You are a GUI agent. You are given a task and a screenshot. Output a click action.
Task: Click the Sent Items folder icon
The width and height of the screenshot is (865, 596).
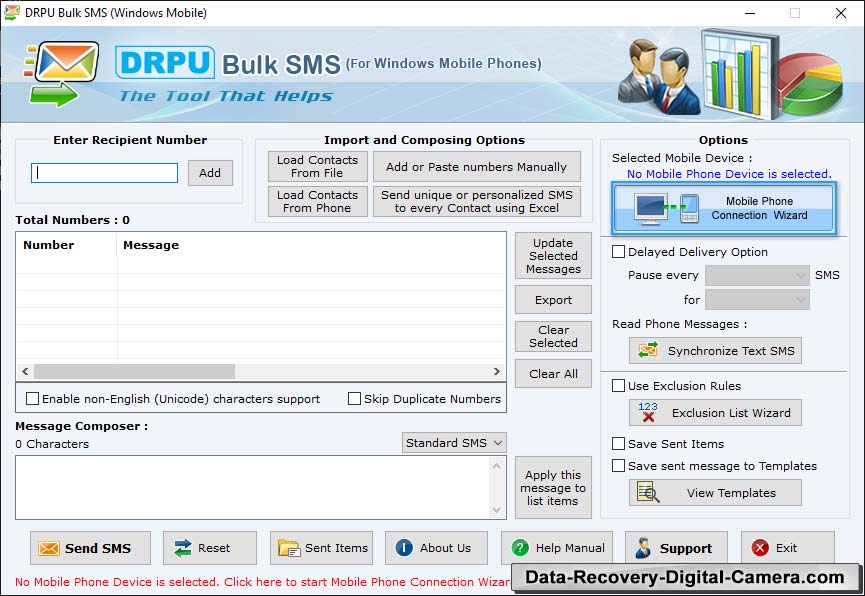tap(289, 548)
